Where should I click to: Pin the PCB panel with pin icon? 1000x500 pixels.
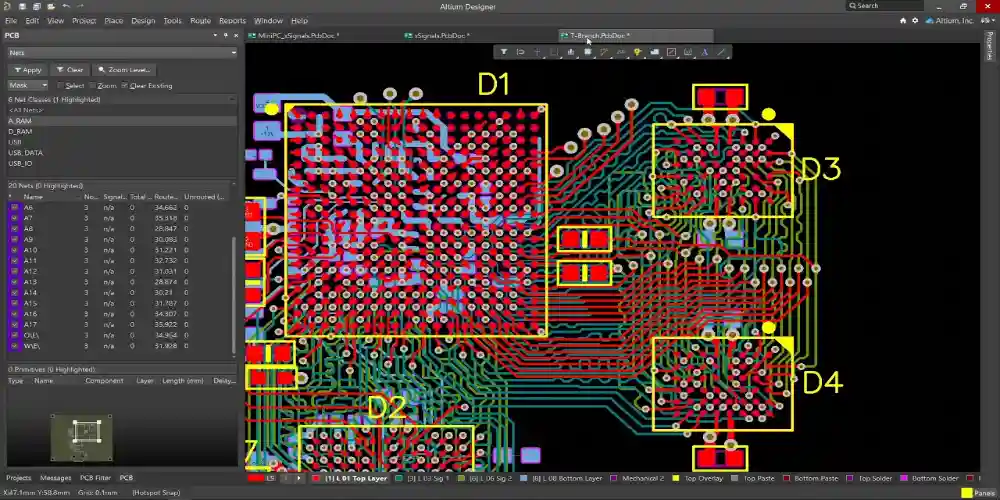pos(225,36)
